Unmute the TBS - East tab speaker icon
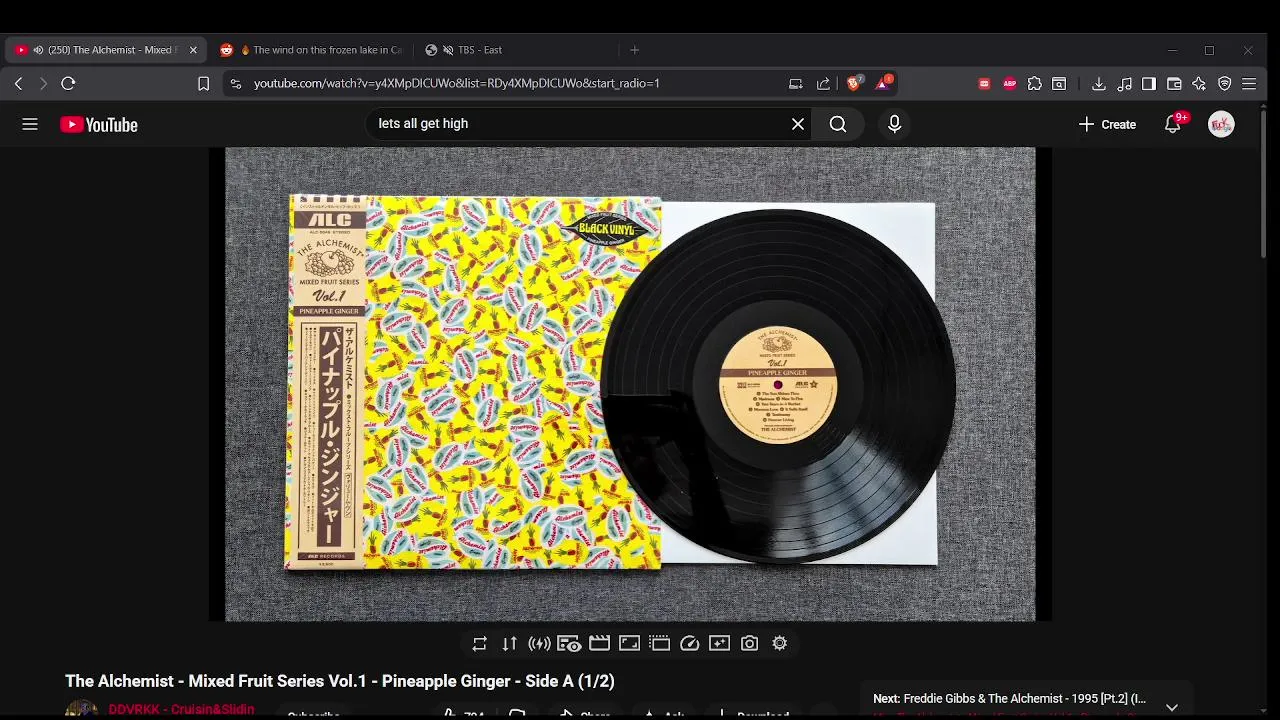 (448, 50)
